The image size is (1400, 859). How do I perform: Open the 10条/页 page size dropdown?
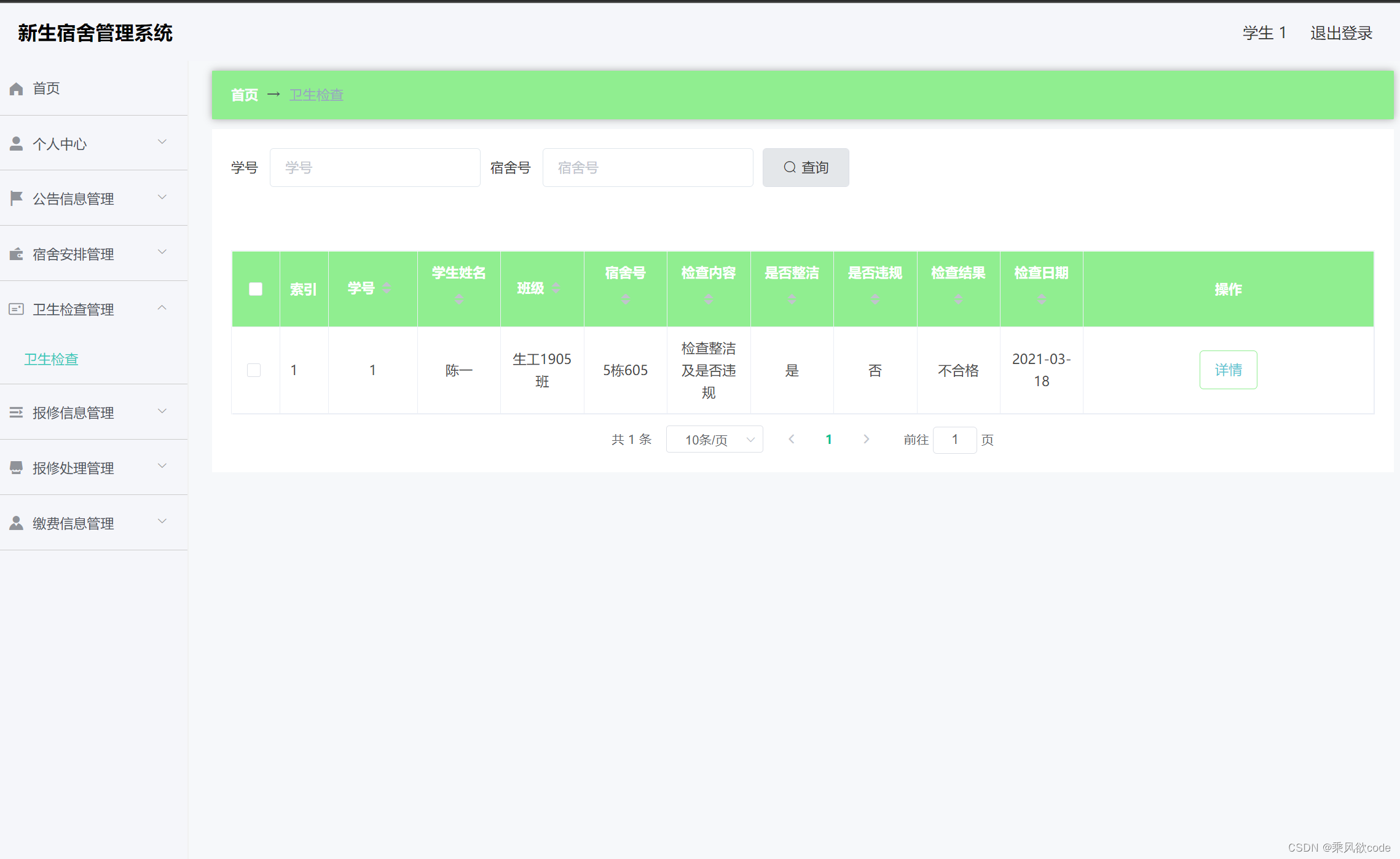(714, 439)
